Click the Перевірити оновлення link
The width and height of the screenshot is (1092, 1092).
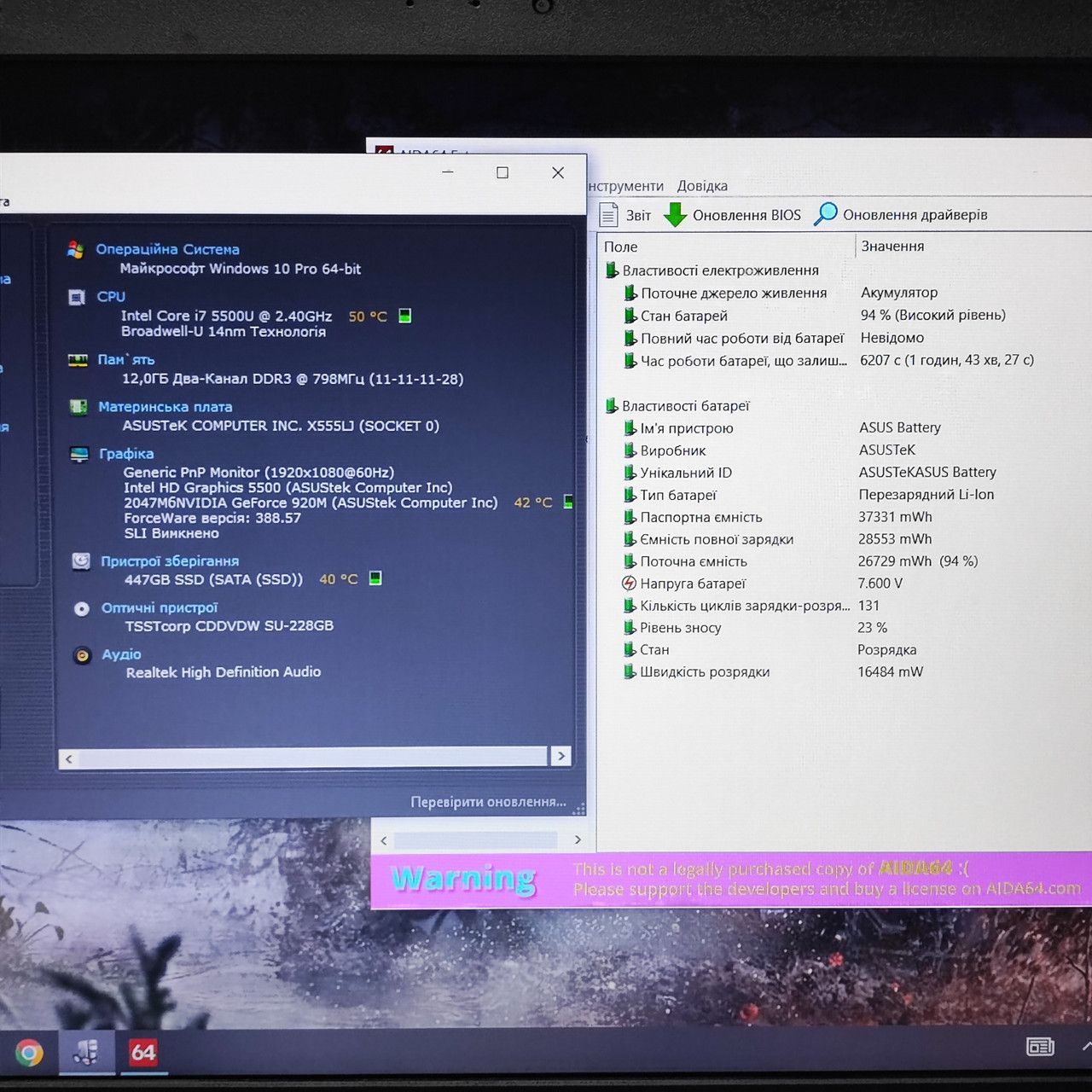pyautogui.click(x=488, y=802)
